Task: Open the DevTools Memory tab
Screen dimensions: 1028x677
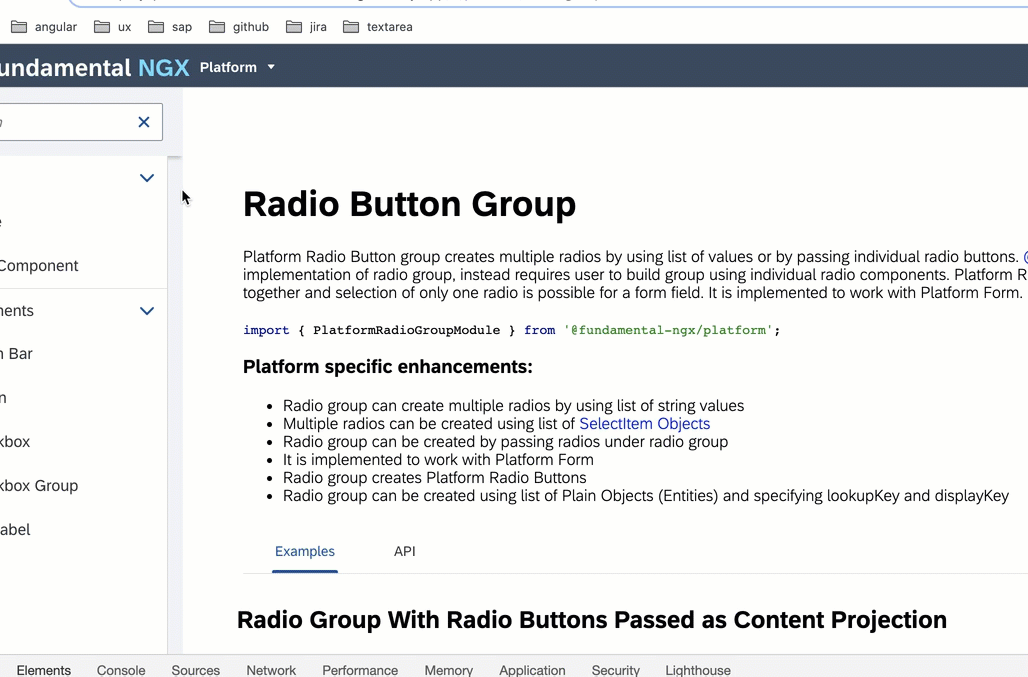Action: (x=448, y=670)
